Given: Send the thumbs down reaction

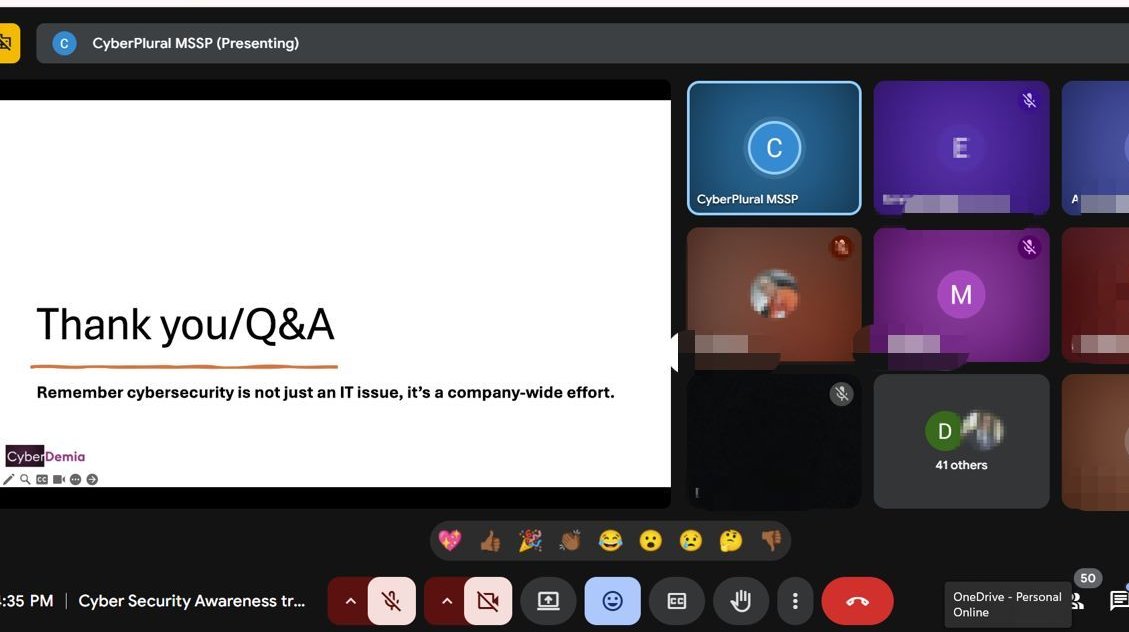Looking at the screenshot, I should point(771,541).
